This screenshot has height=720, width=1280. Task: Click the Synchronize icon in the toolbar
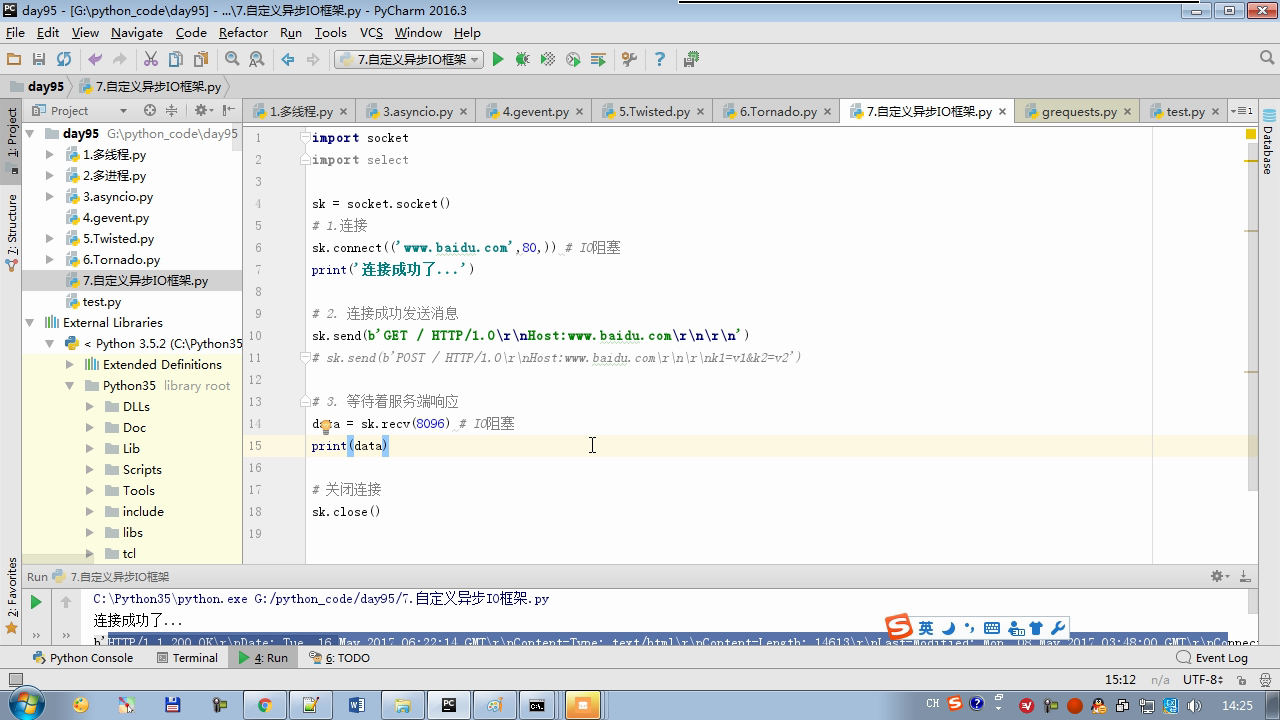click(x=64, y=60)
